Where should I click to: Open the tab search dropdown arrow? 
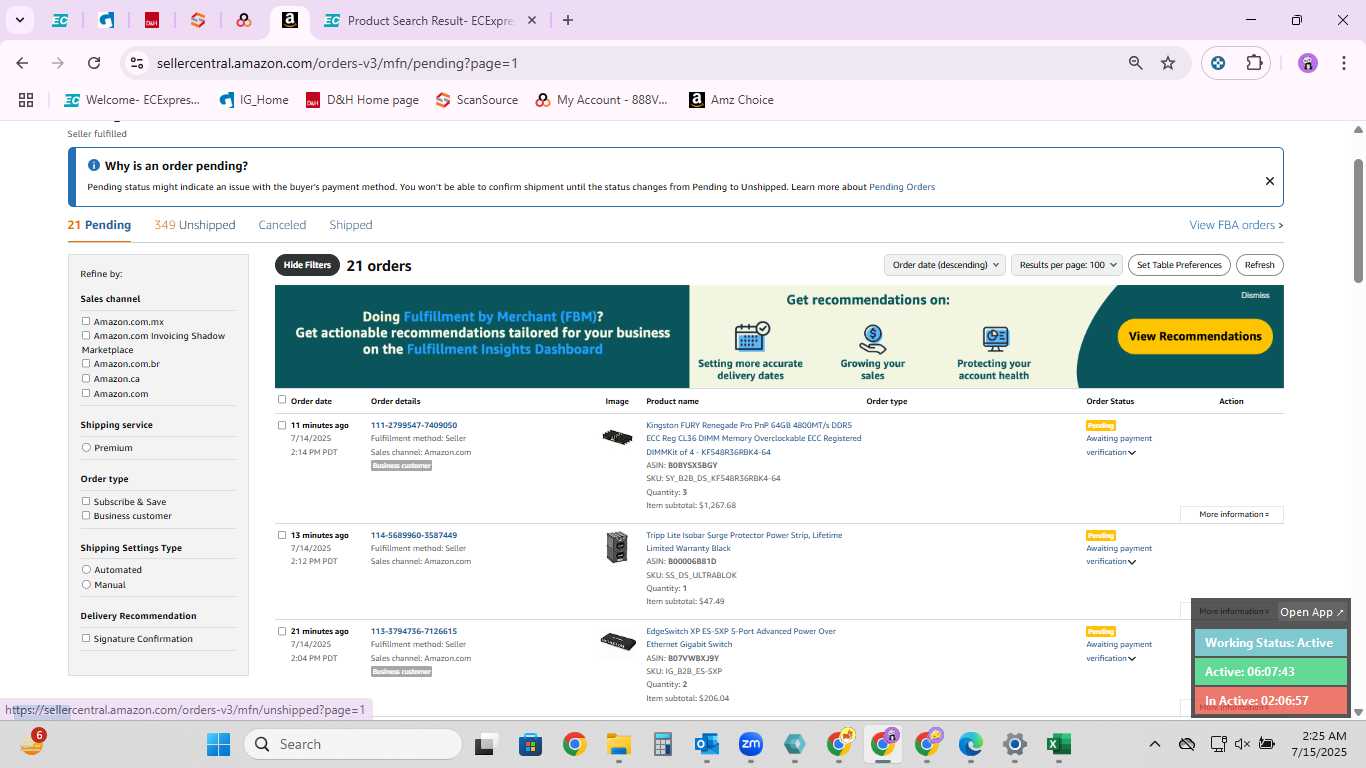tap(19, 20)
